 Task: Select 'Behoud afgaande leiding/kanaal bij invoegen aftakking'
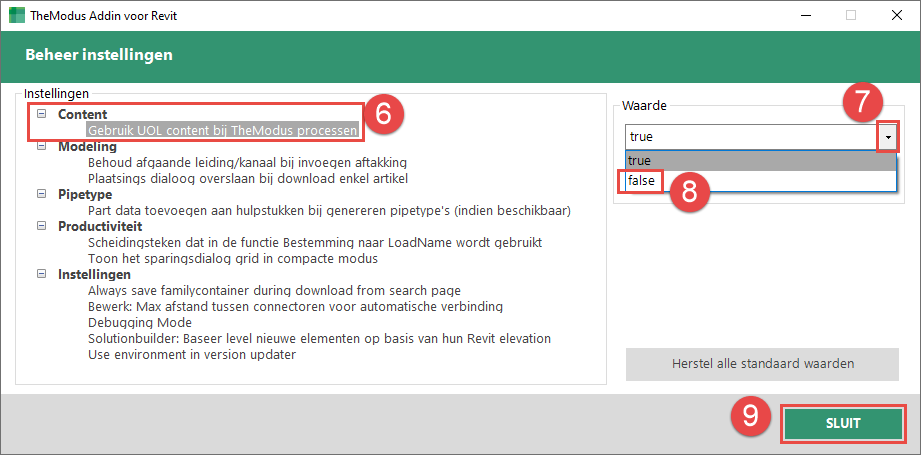tap(247, 162)
